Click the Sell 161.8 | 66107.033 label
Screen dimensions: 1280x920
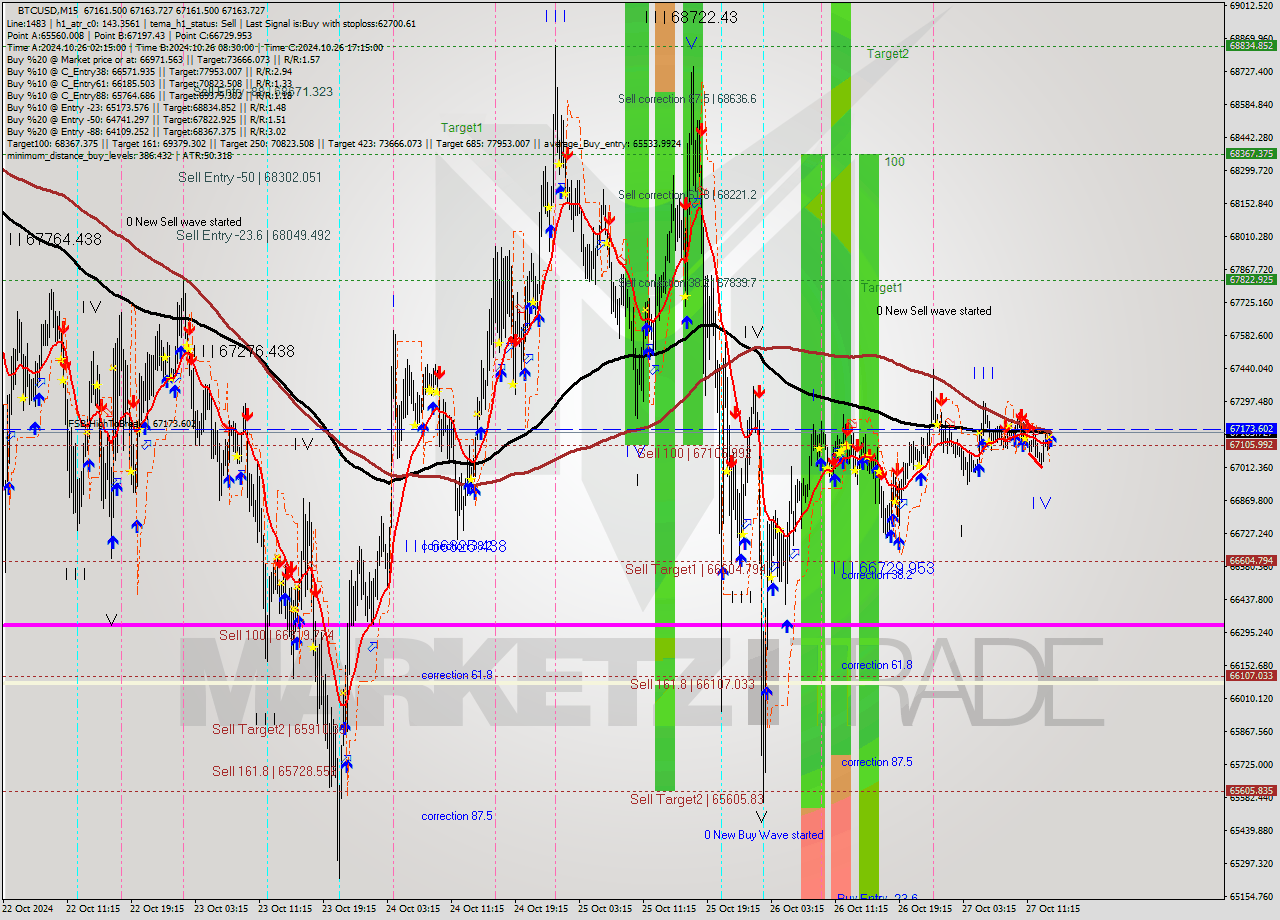[692, 684]
